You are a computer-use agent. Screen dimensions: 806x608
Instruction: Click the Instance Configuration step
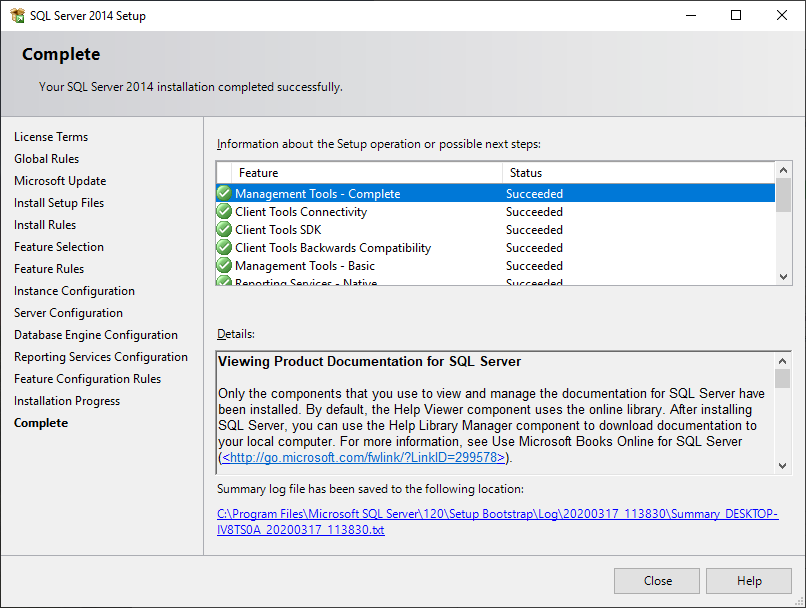click(x=74, y=291)
